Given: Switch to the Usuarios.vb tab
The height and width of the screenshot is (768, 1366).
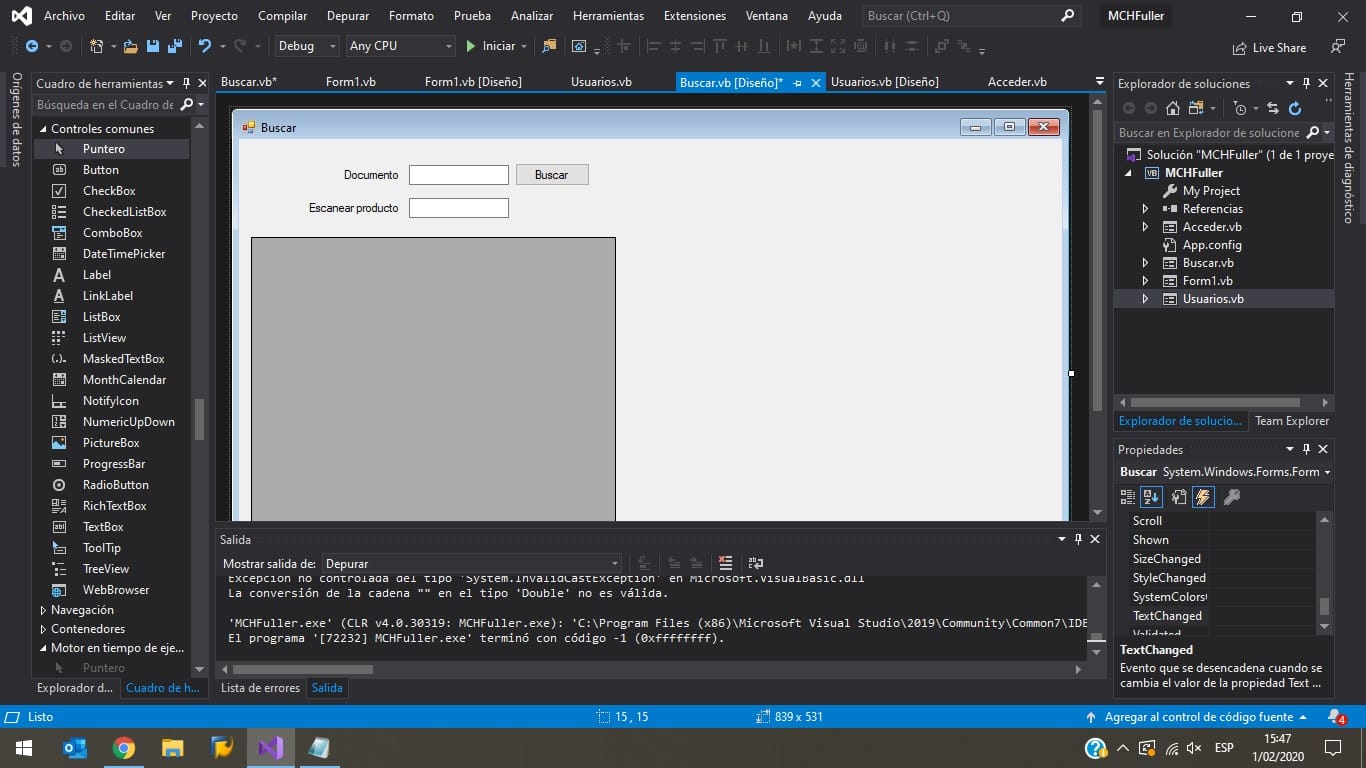Looking at the screenshot, I should point(601,81).
